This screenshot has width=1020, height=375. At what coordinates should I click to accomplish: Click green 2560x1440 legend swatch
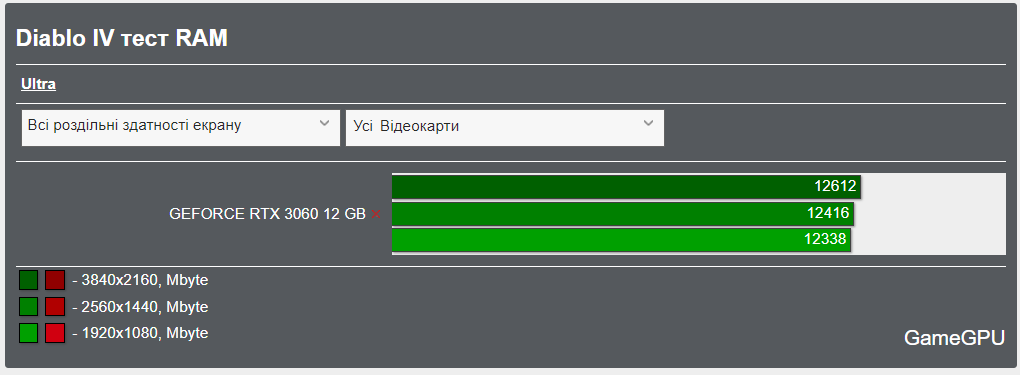tap(29, 307)
